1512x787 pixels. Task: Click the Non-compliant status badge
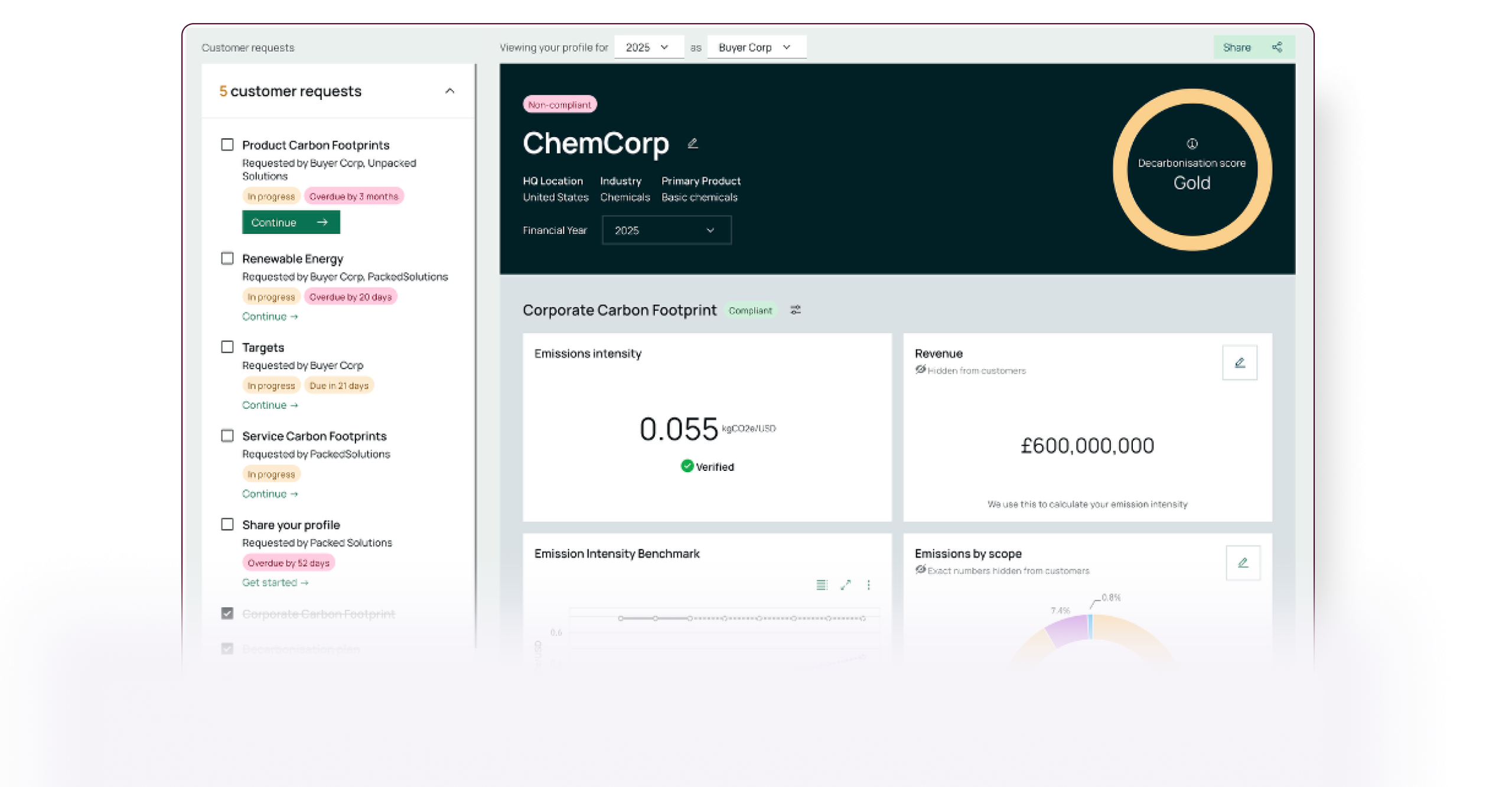tap(559, 105)
